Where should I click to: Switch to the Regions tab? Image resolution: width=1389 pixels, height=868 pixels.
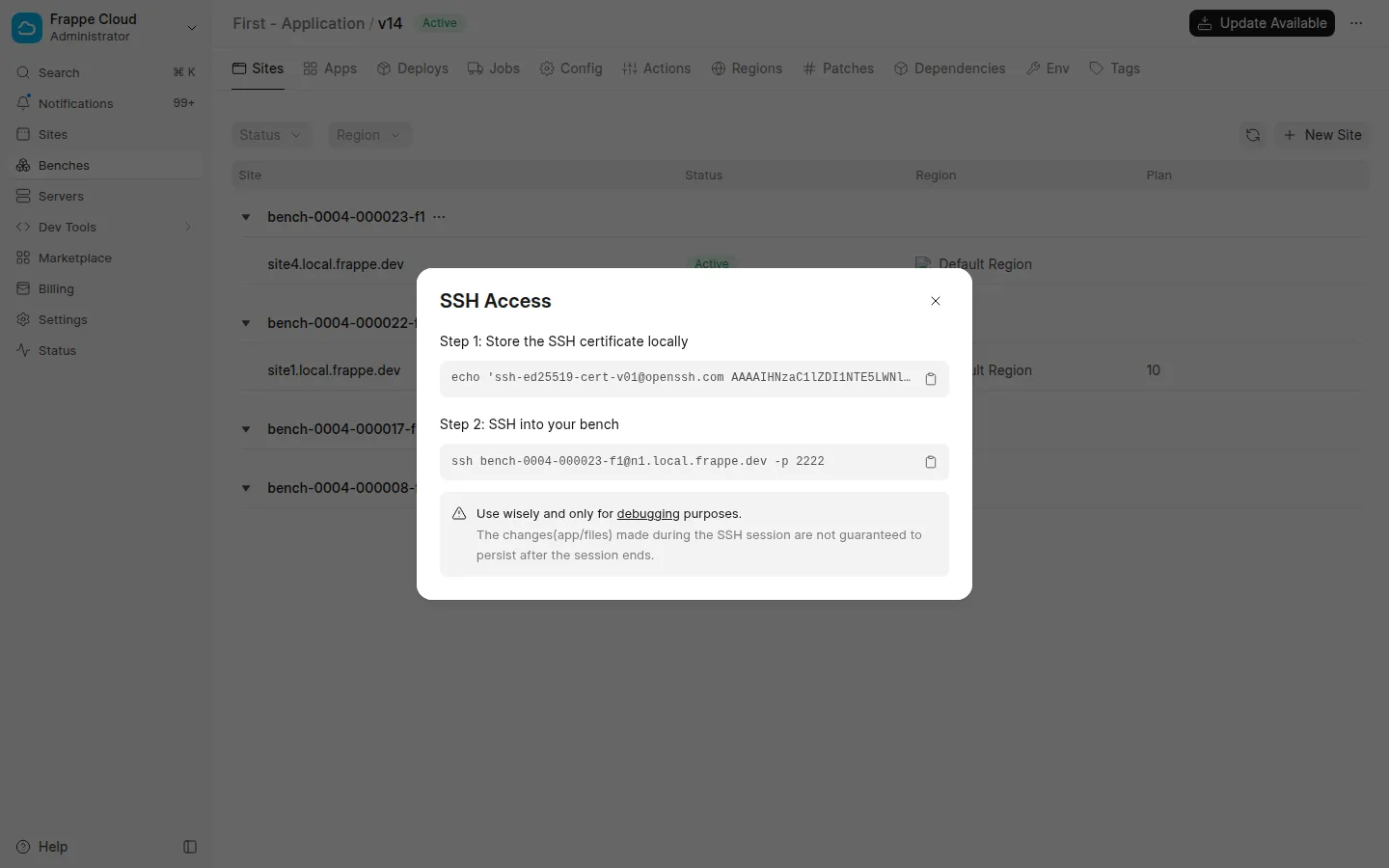[747, 68]
